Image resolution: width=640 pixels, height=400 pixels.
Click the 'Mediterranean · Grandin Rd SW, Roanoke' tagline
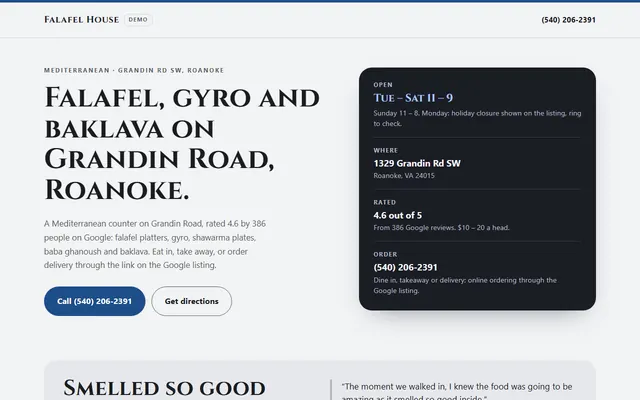[x=134, y=70]
